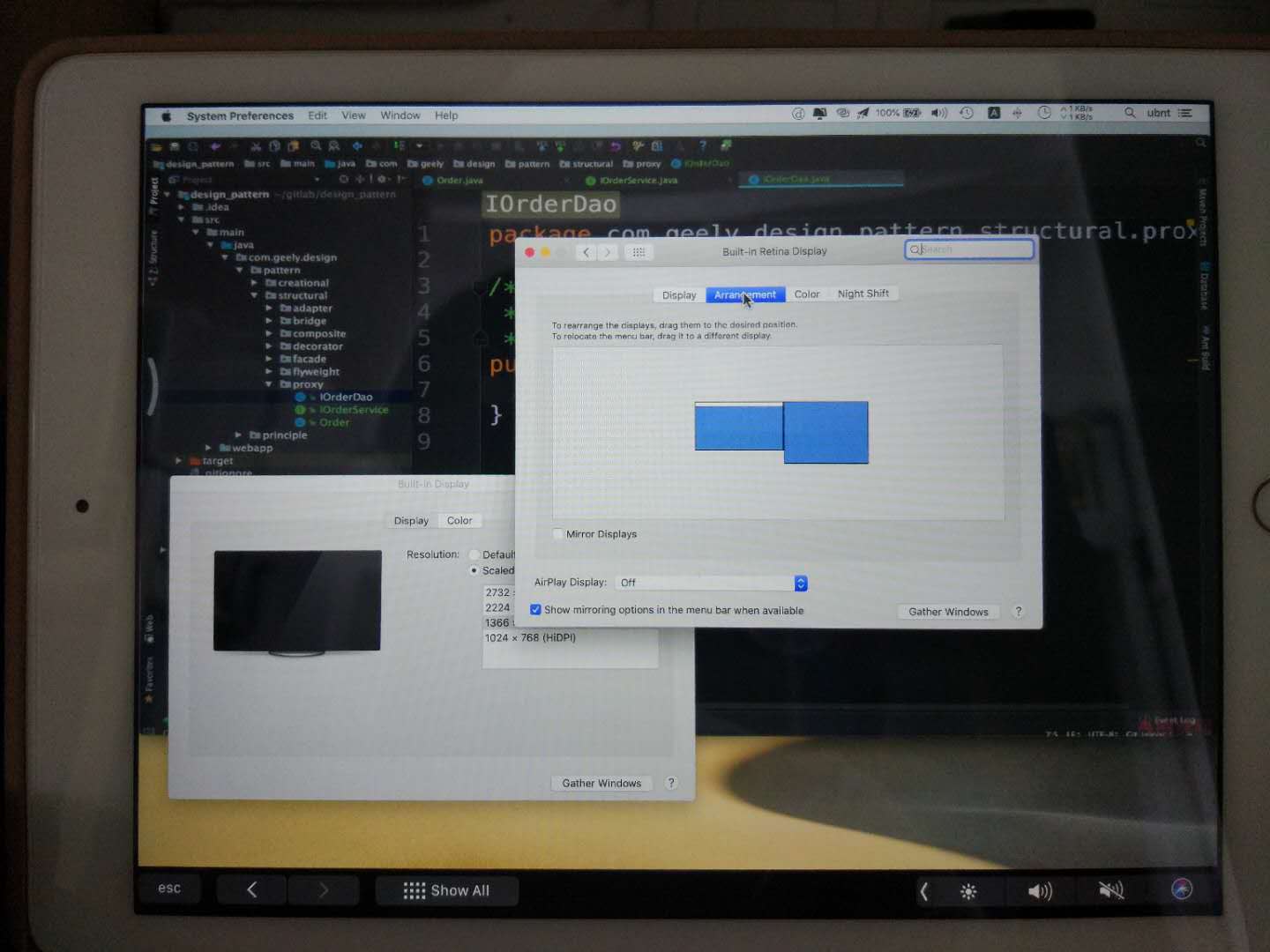Open the View menu in menu bar
Viewport: 1270px width, 952px height.
pos(354,115)
